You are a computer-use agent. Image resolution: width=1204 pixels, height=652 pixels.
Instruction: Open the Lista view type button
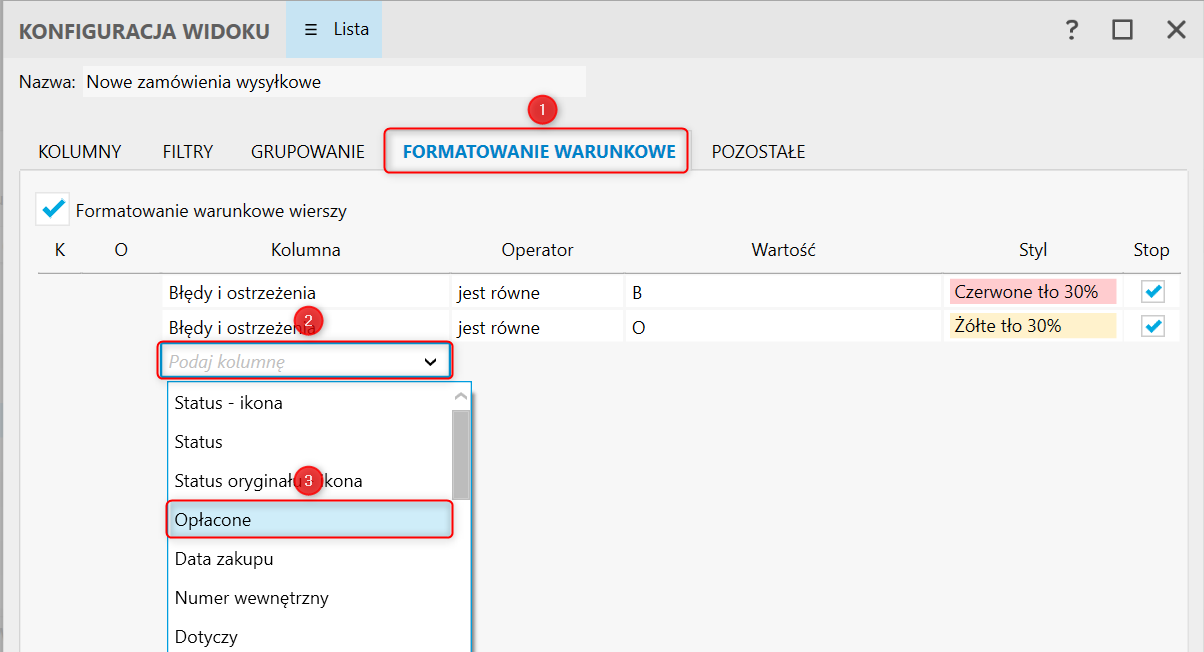coord(334,30)
